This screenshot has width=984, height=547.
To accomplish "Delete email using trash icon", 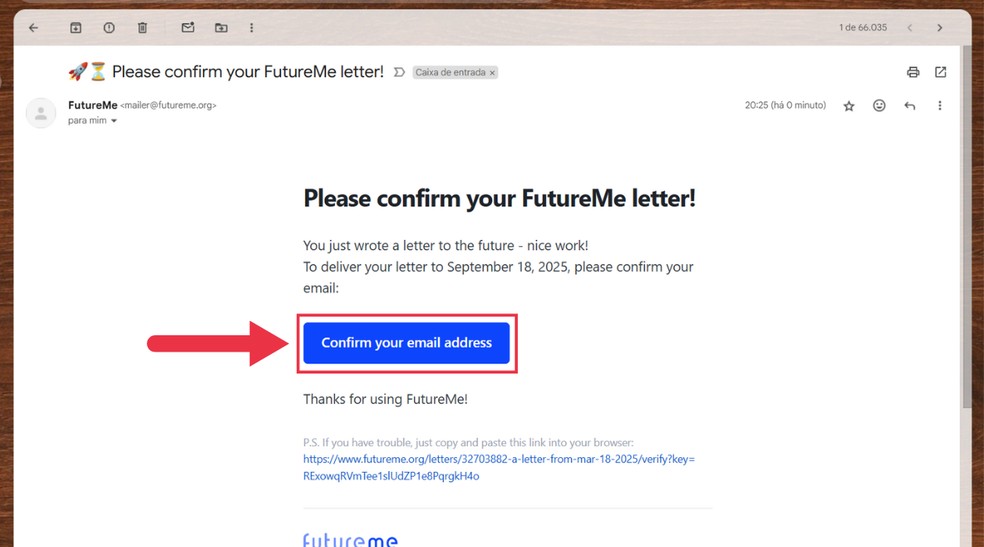I will tap(142, 28).
